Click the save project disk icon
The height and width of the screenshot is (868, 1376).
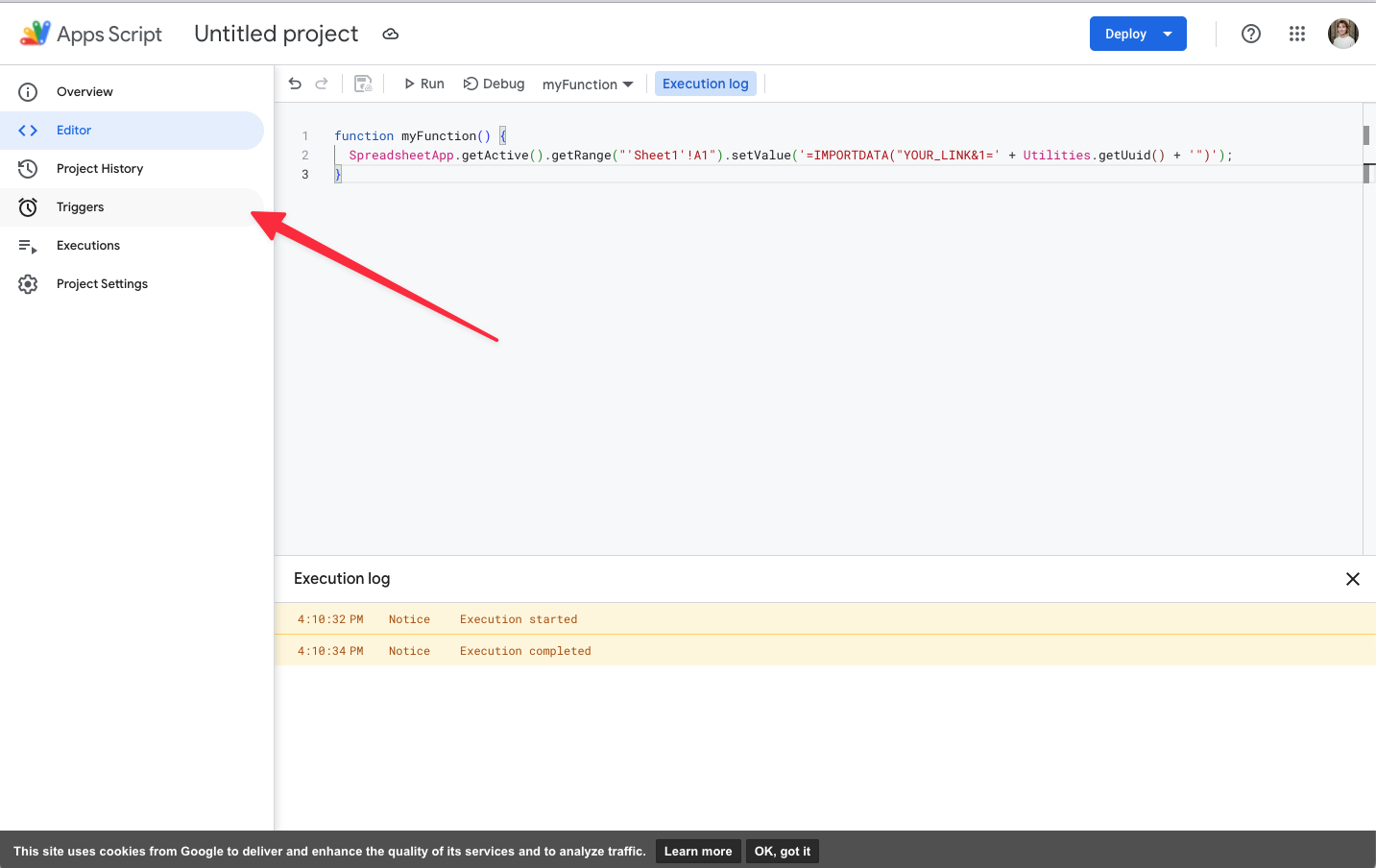363,84
